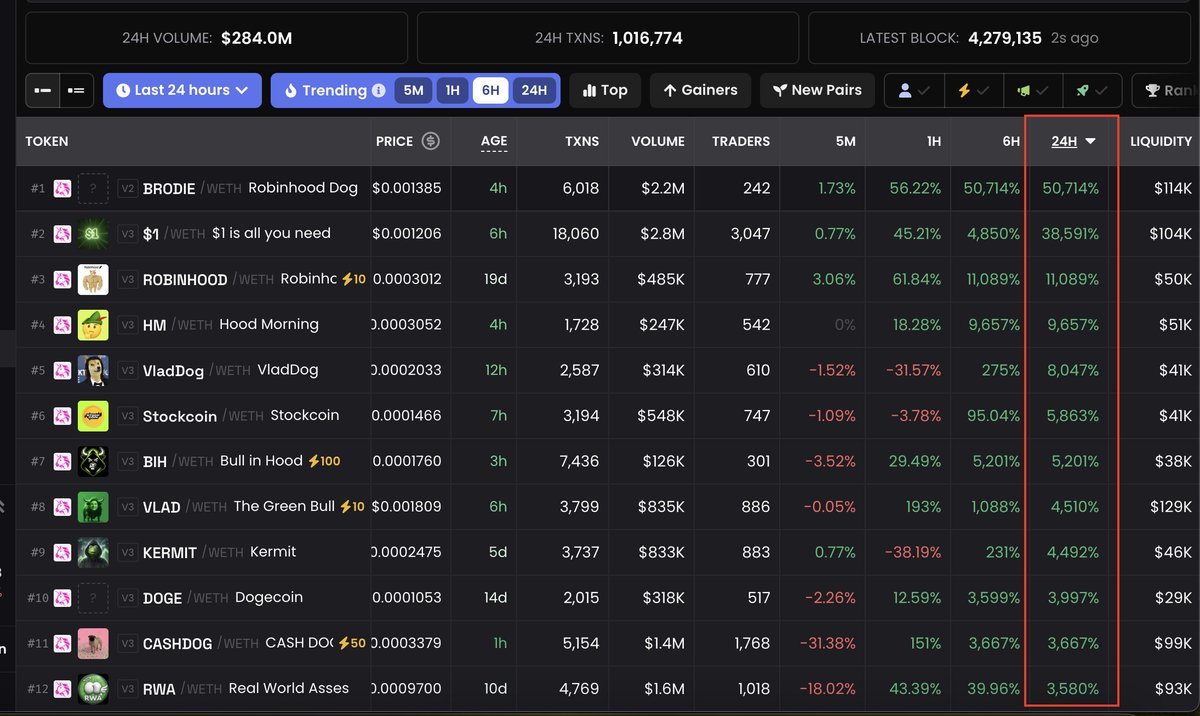The height and width of the screenshot is (716, 1200).
Task: Click the V3 badge on Stockcoin row
Action: pos(127,416)
